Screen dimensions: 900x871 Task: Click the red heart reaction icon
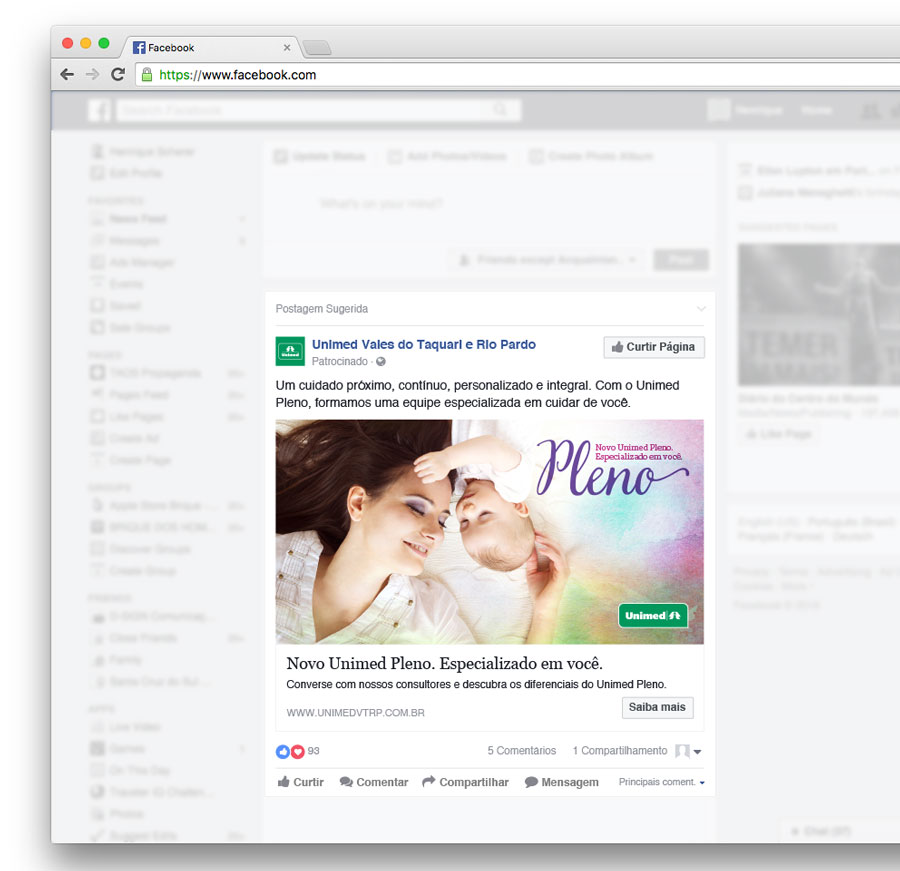coord(297,751)
